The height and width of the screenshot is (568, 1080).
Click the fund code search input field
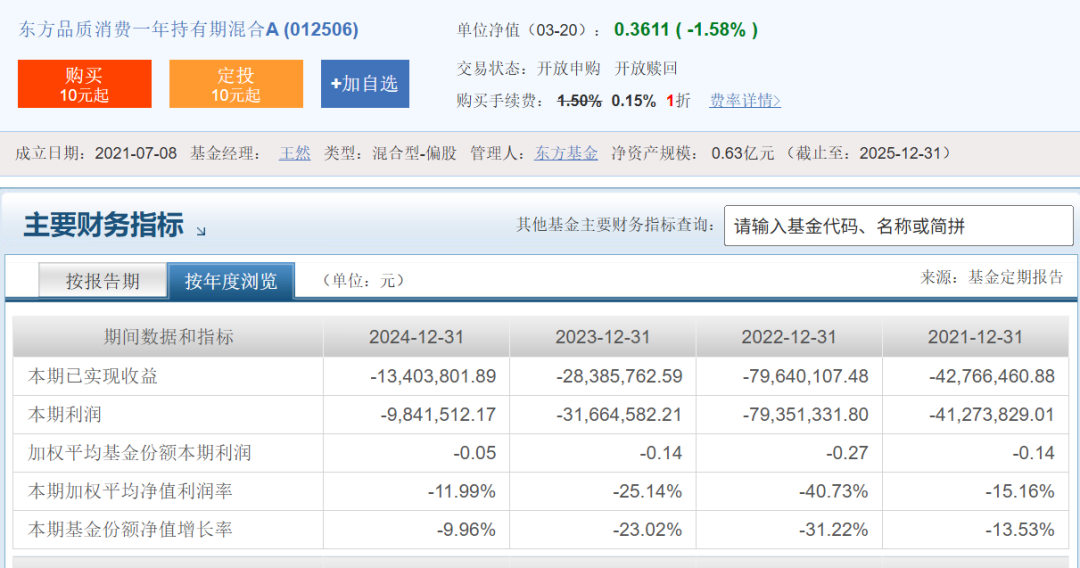(x=898, y=226)
